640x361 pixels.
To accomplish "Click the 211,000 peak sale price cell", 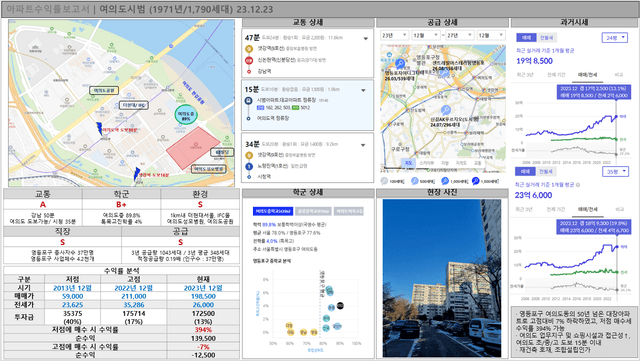I will 134,296.
